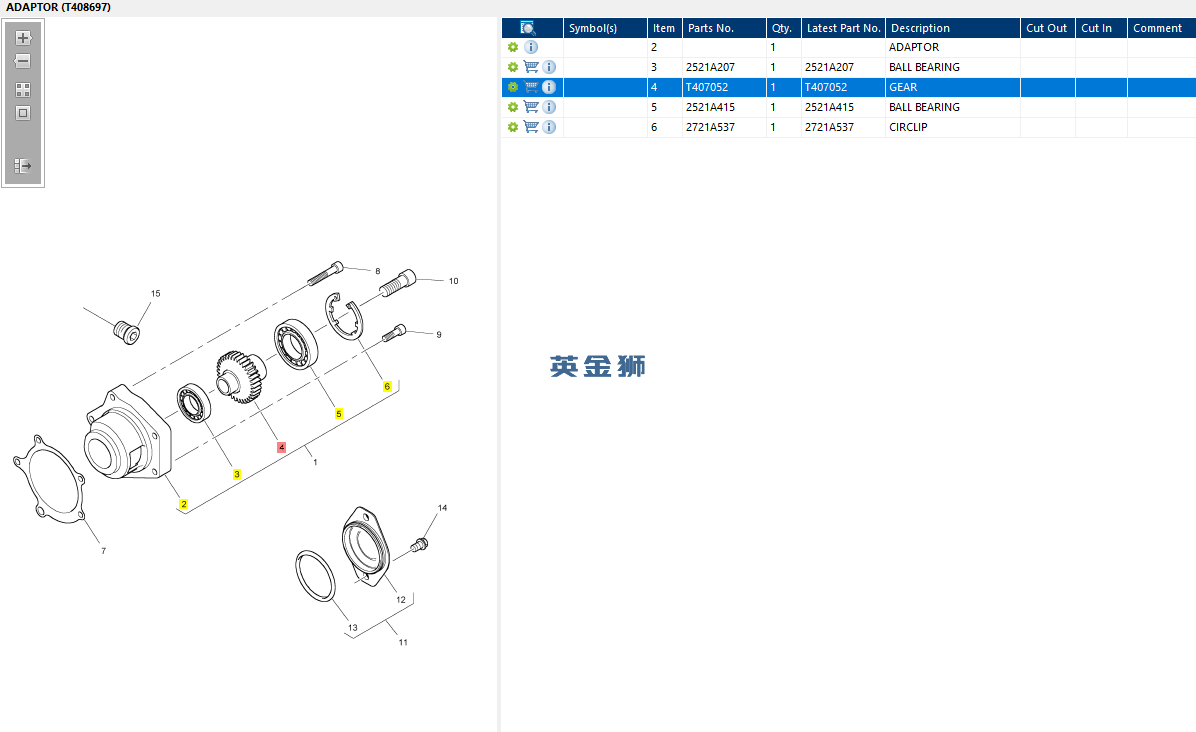Screen dimensions: 1196x732
Task: Click callout number 9 in diagram
Action: 439,335
